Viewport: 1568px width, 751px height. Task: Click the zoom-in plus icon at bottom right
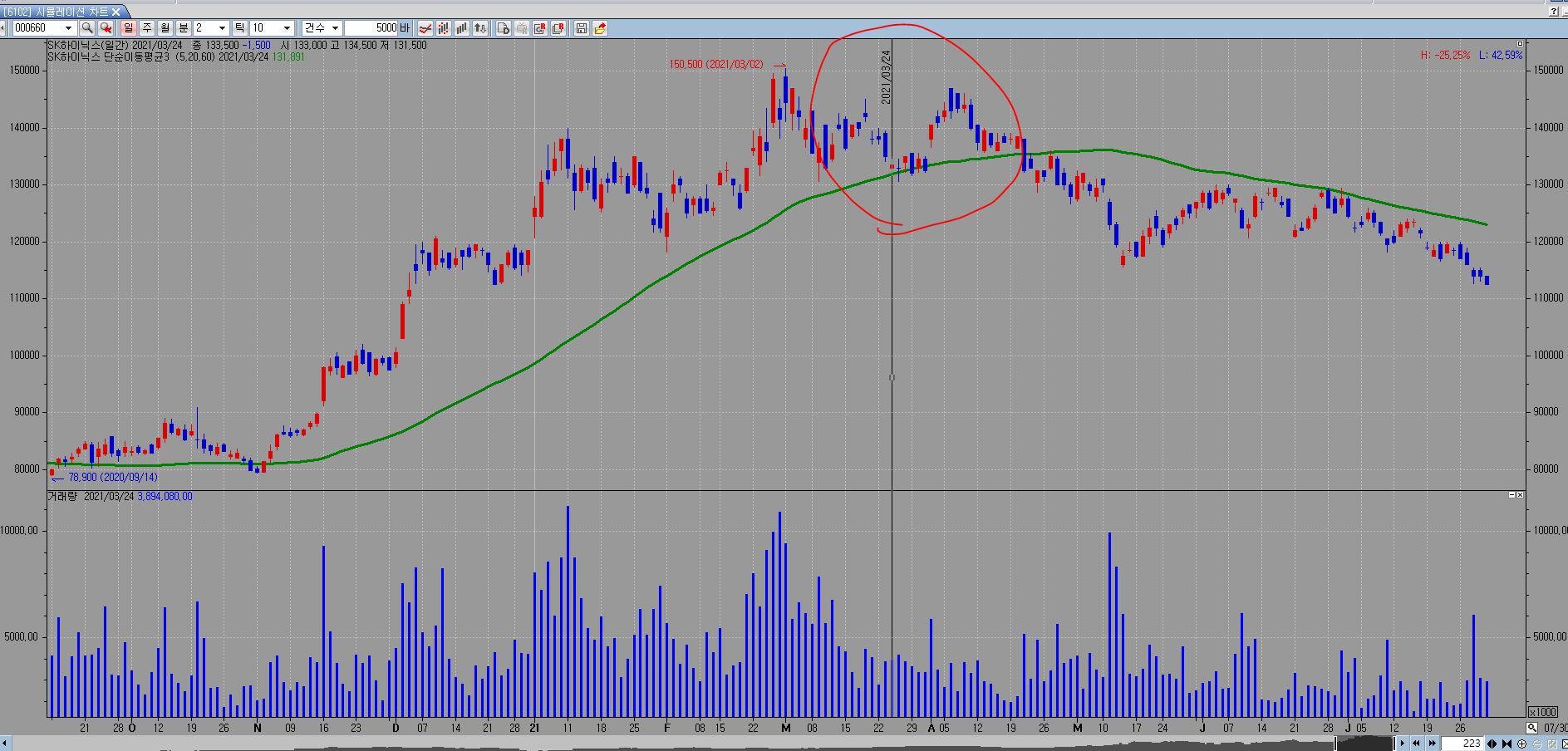pyautogui.click(x=1521, y=744)
